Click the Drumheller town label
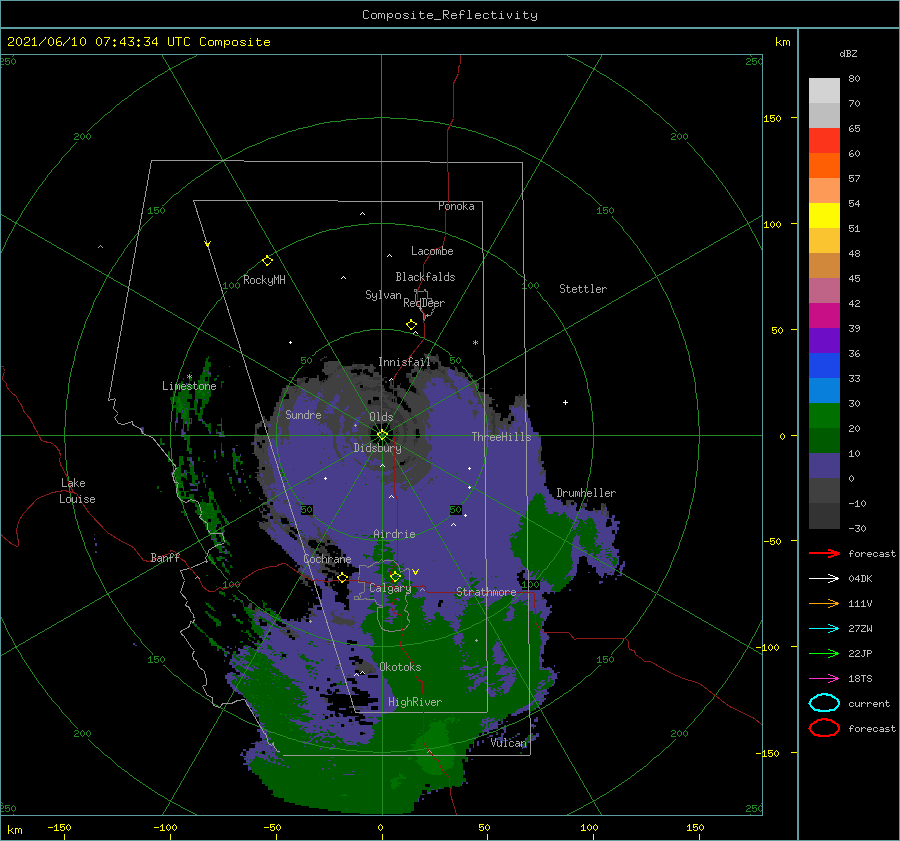 tap(586, 493)
